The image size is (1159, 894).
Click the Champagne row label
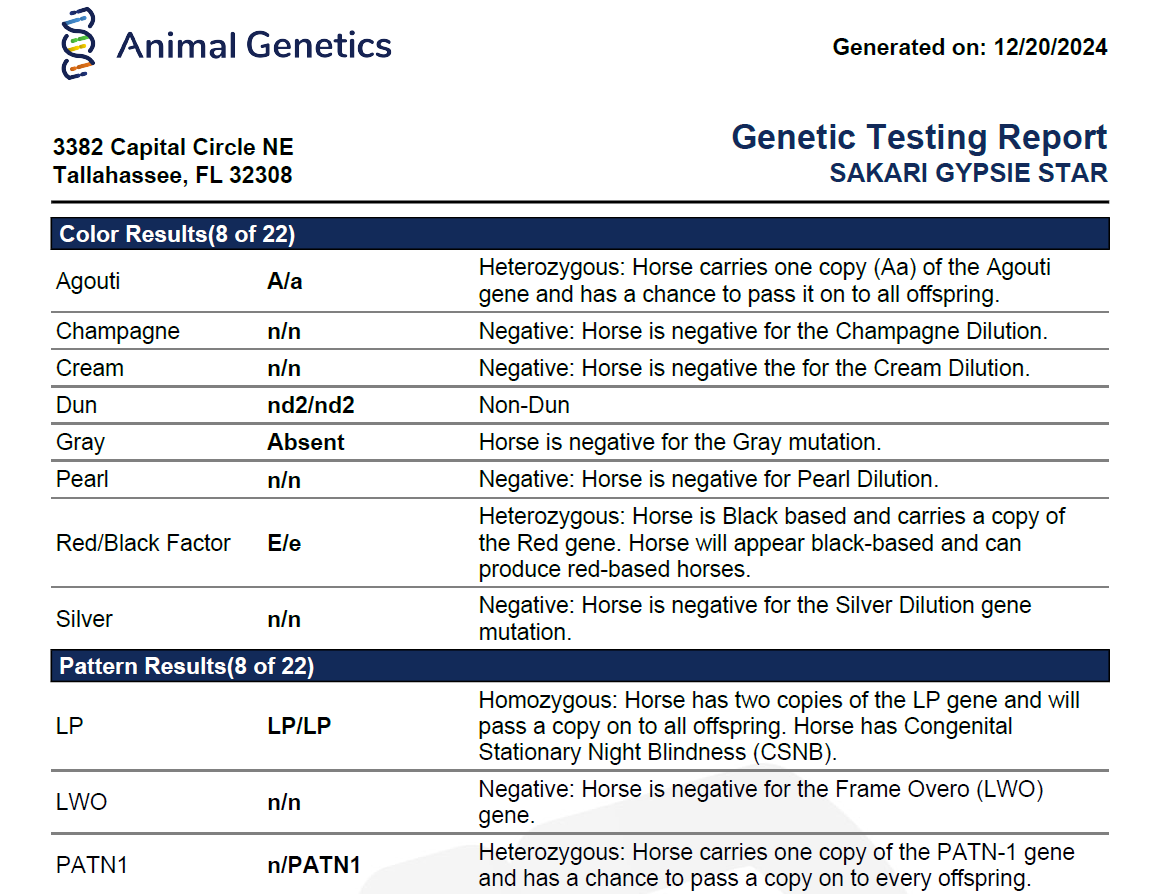pos(118,331)
